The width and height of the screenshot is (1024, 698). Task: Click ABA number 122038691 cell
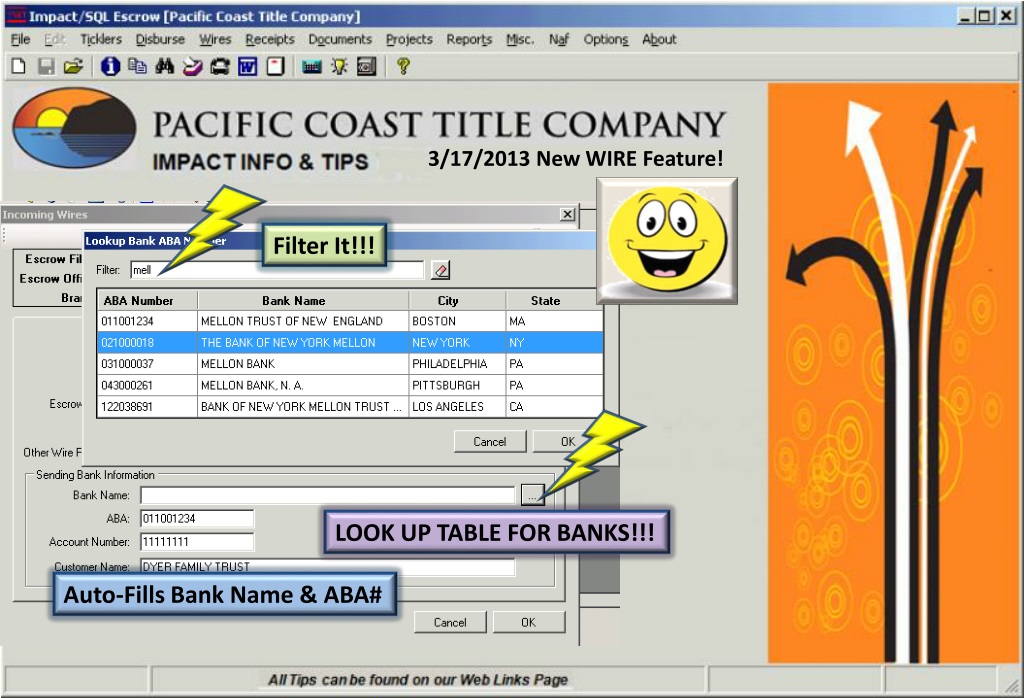pyautogui.click(x=148, y=406)
